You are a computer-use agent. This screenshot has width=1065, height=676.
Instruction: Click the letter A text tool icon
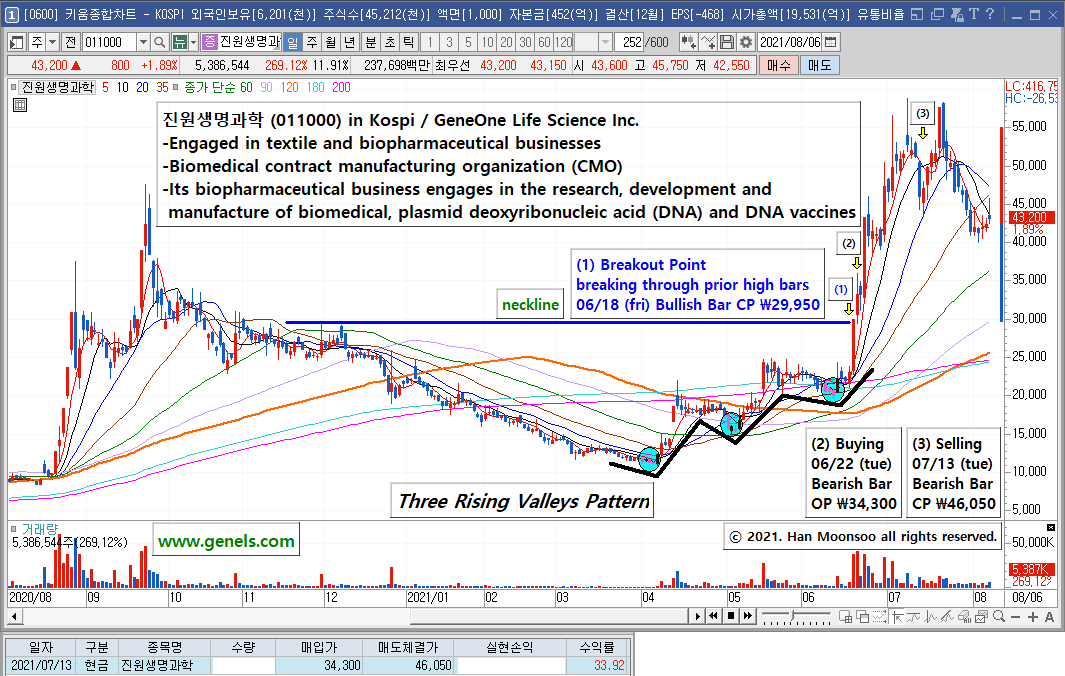click(x=1049, y=617)
